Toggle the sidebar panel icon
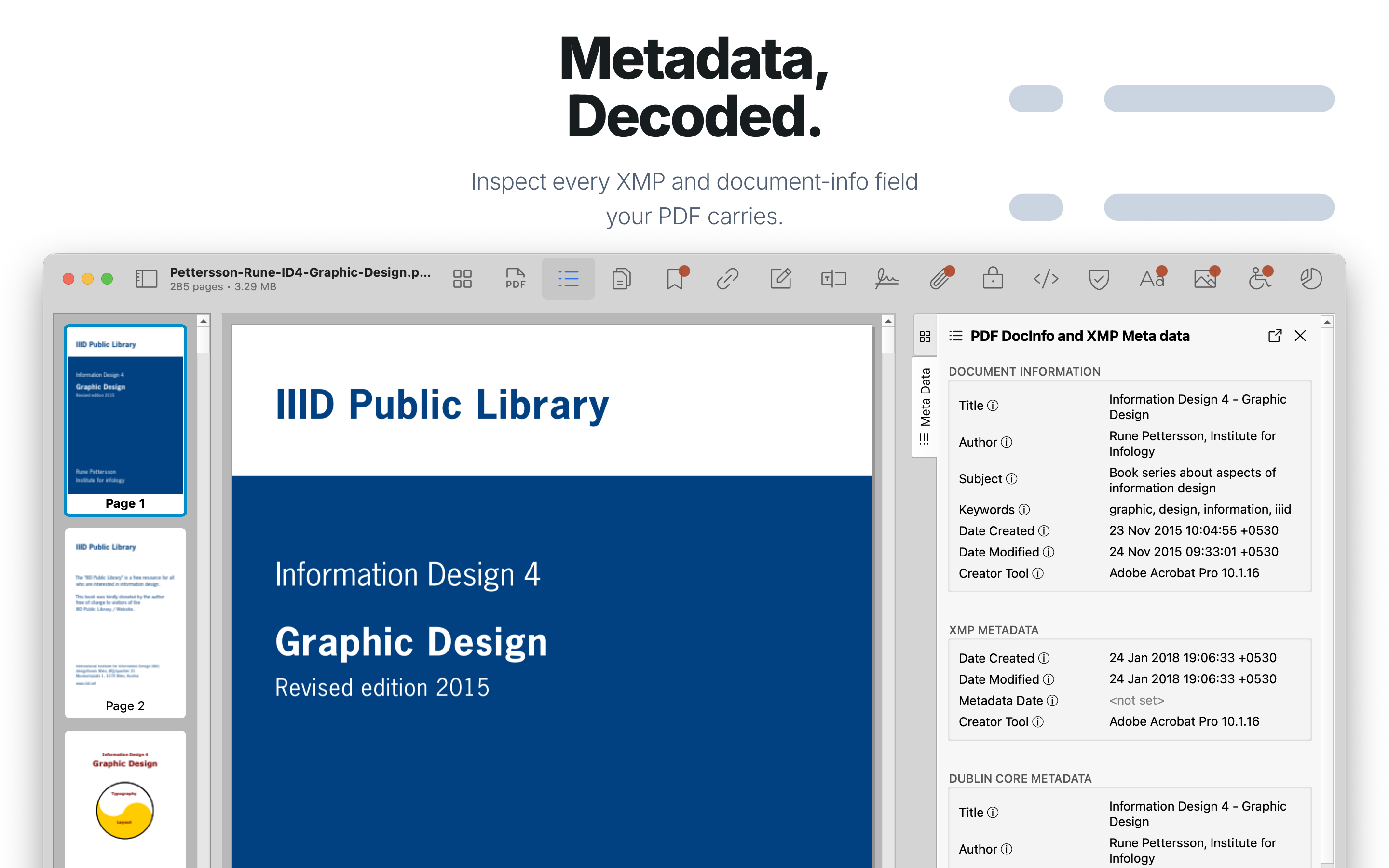 146,279
